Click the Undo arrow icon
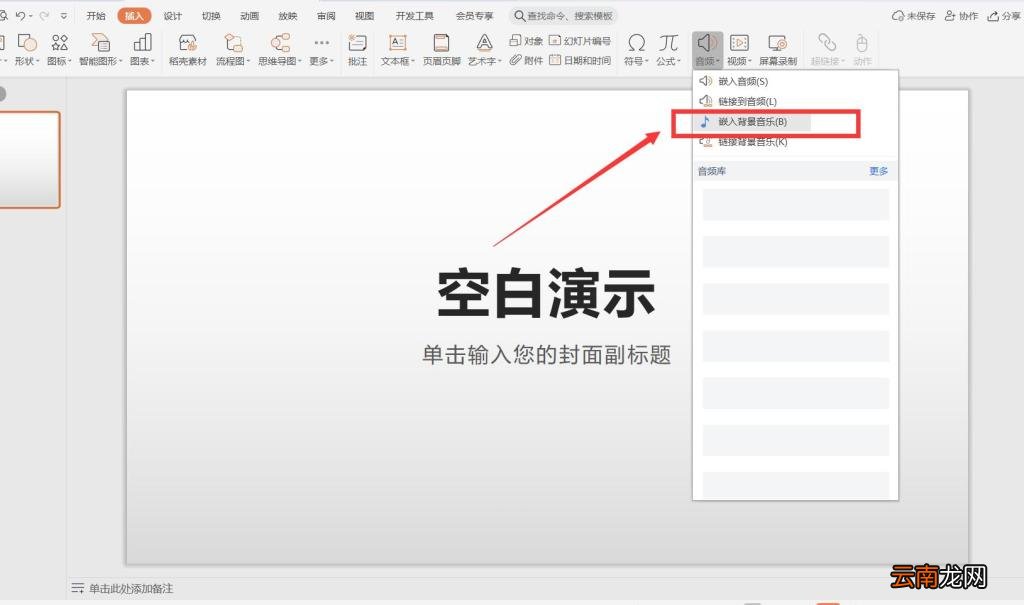Screen dimensions: 1024x605 [x=20, y=16]
